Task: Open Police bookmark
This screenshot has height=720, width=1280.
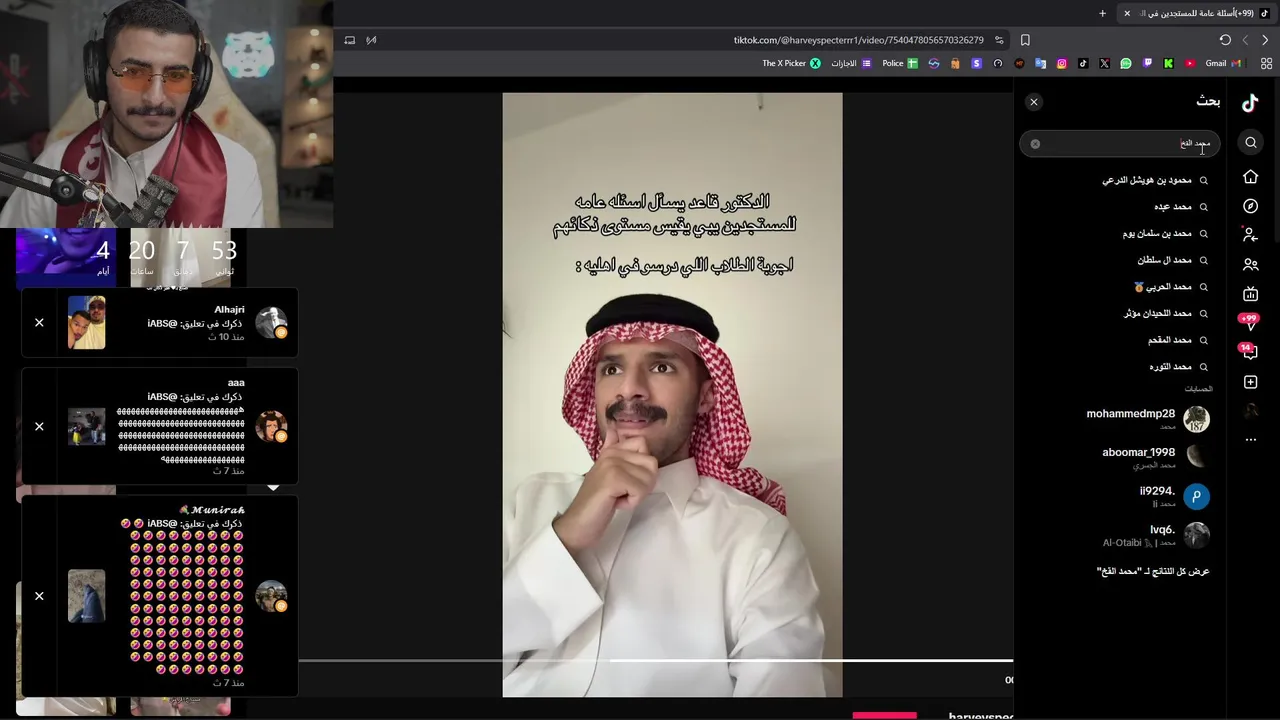Action: coord(900,63)
